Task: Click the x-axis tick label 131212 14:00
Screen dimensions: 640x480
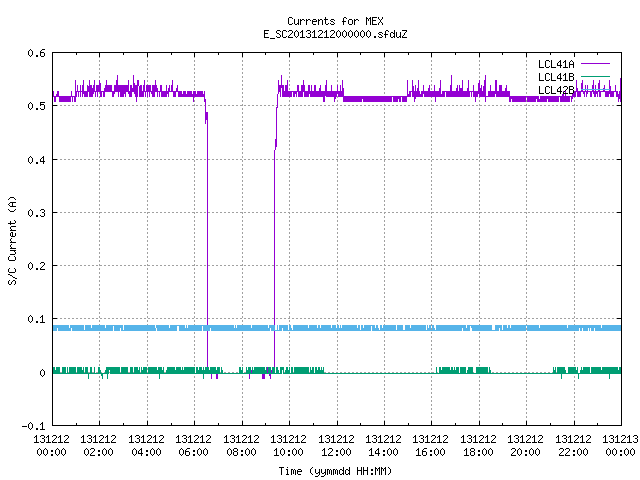Action: (x=383, y=446)
